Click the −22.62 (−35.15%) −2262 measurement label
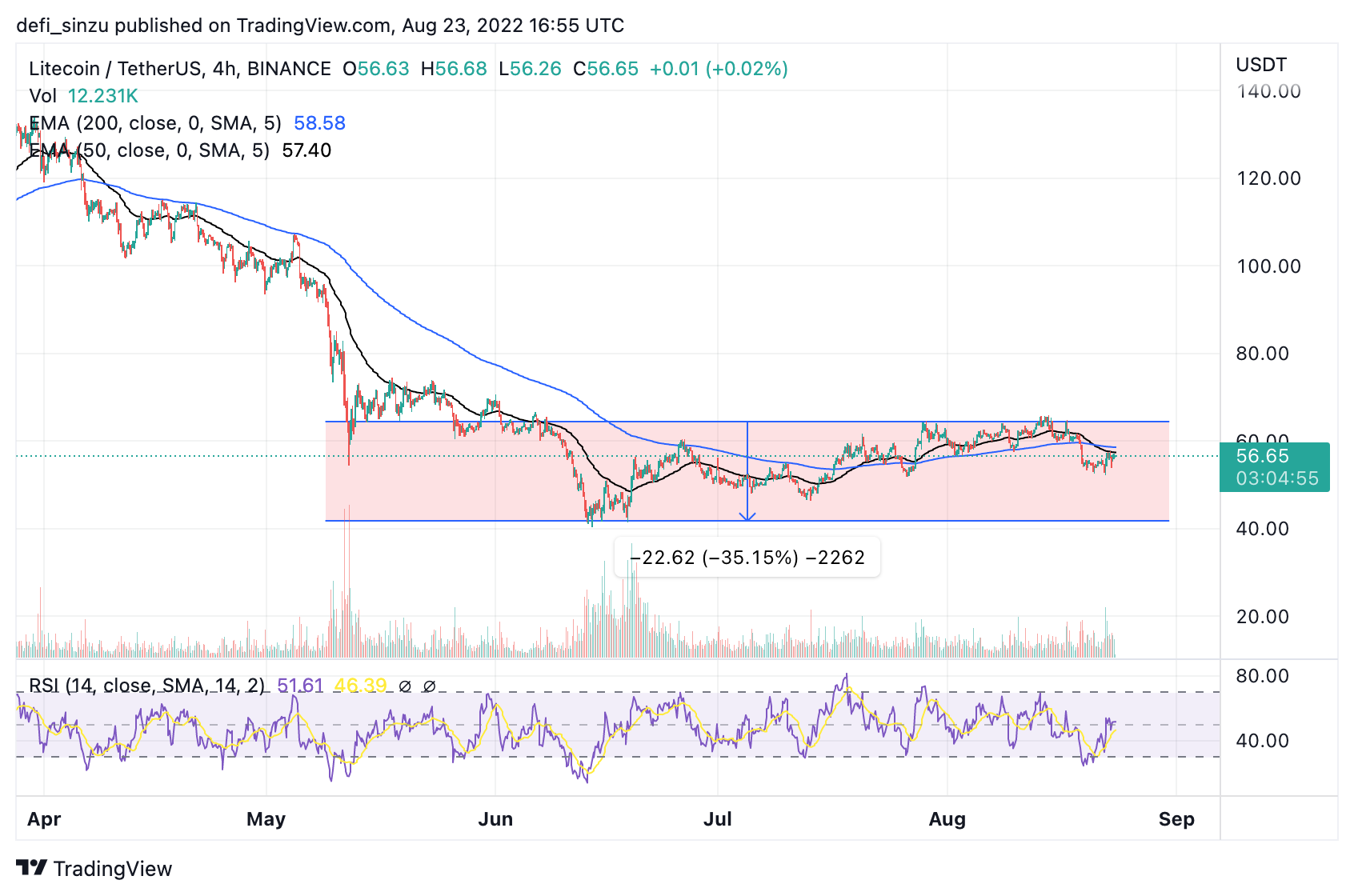Viewport: 1354px width, 896px height. point(747,558)
